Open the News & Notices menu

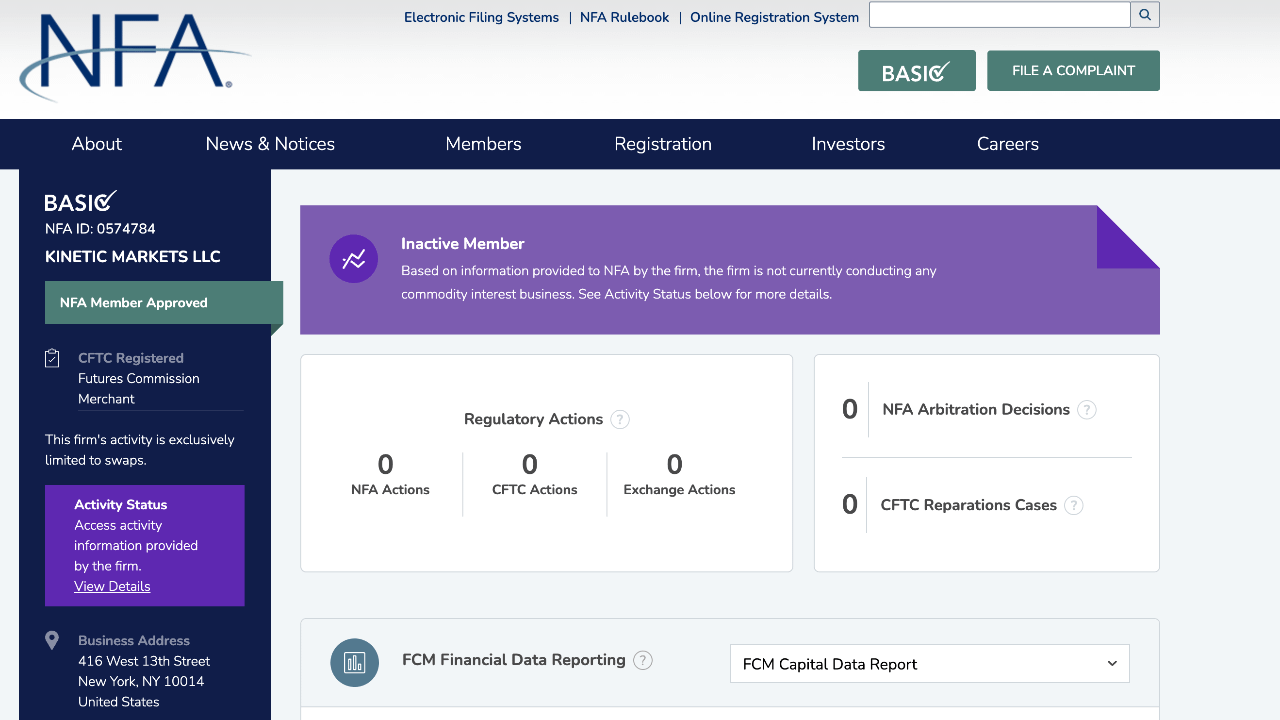pos(270,144)
